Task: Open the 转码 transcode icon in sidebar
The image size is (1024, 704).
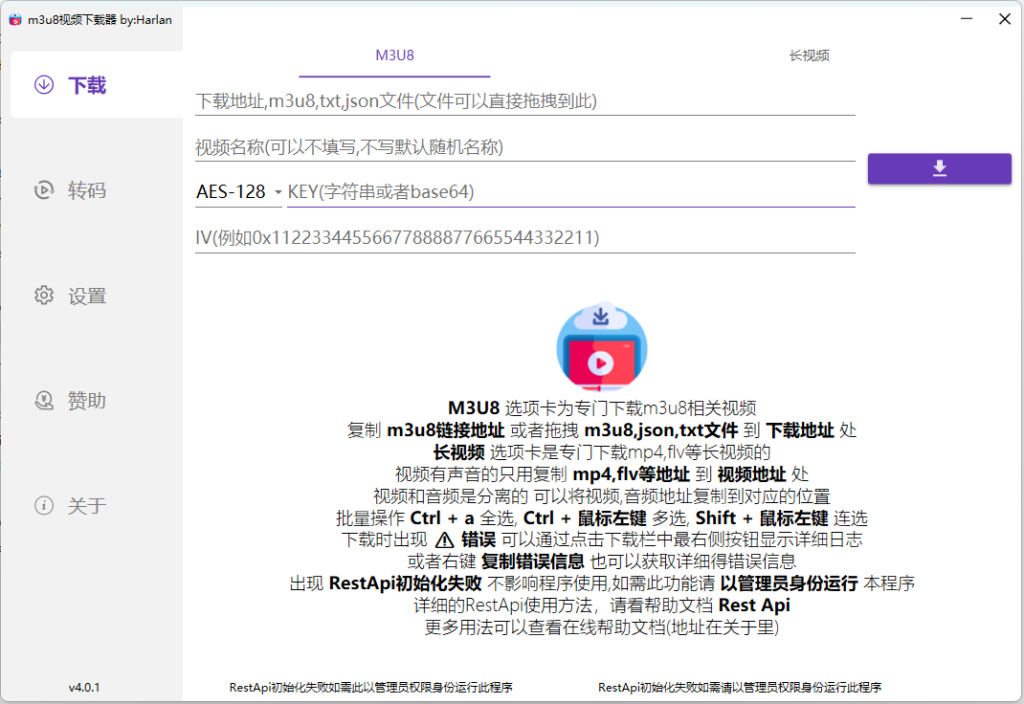Action: 43,190
